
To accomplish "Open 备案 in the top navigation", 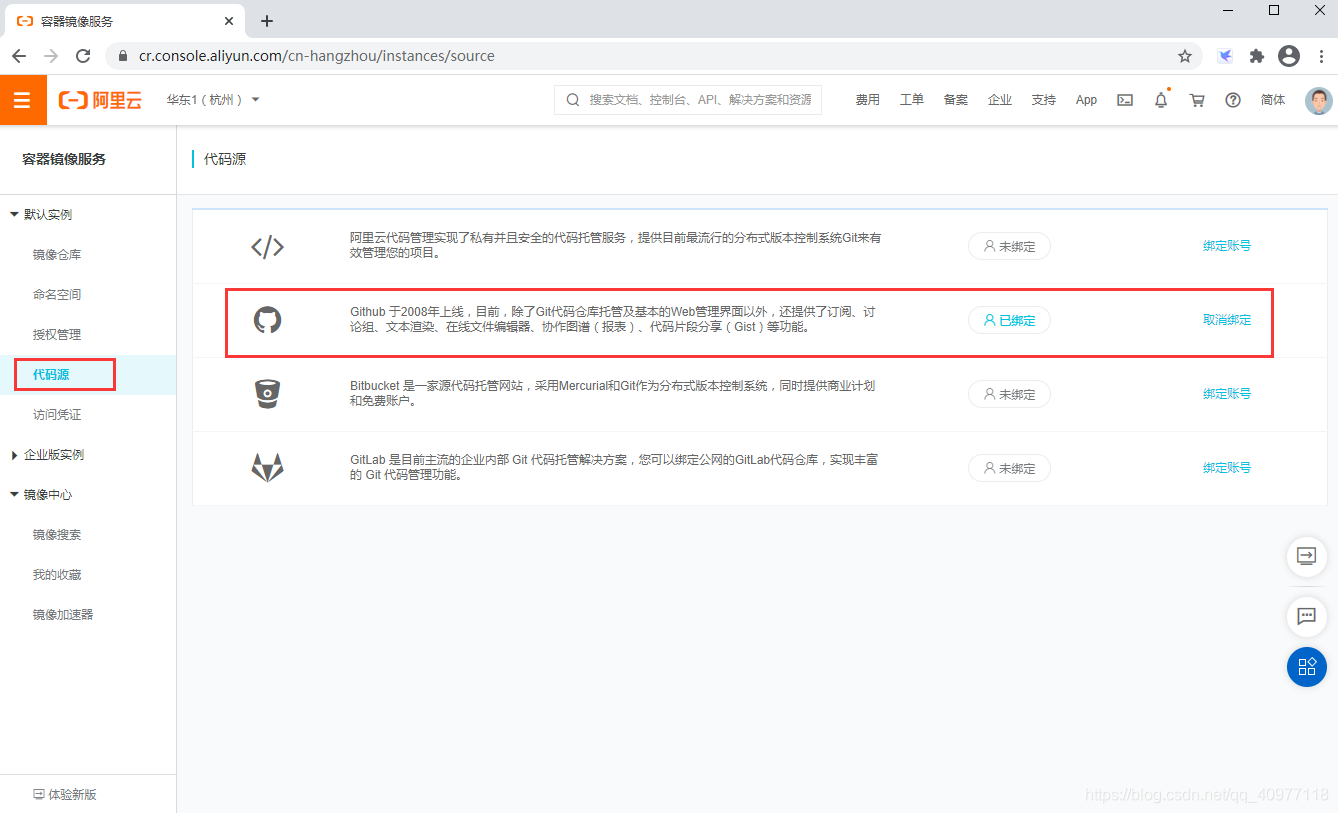I will [956, 100].
